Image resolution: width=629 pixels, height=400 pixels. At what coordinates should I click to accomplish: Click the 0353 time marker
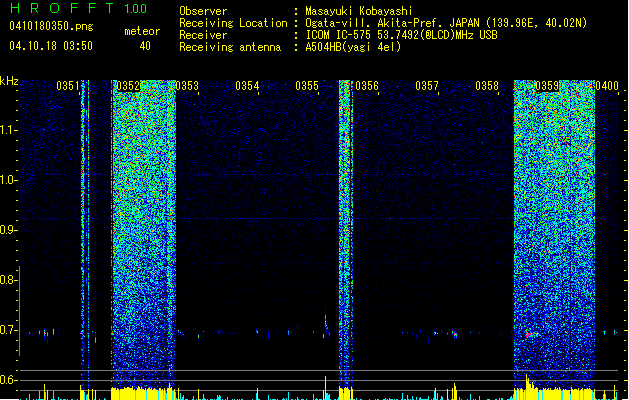coord(187,86)
